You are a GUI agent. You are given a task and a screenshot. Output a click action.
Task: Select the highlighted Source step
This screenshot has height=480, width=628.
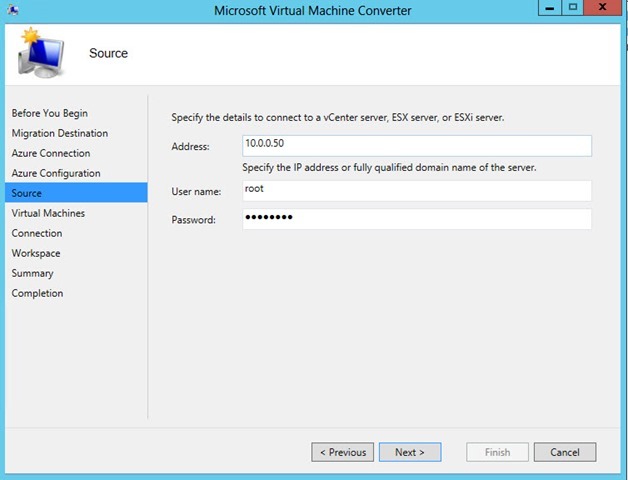(x=76, y=193)
